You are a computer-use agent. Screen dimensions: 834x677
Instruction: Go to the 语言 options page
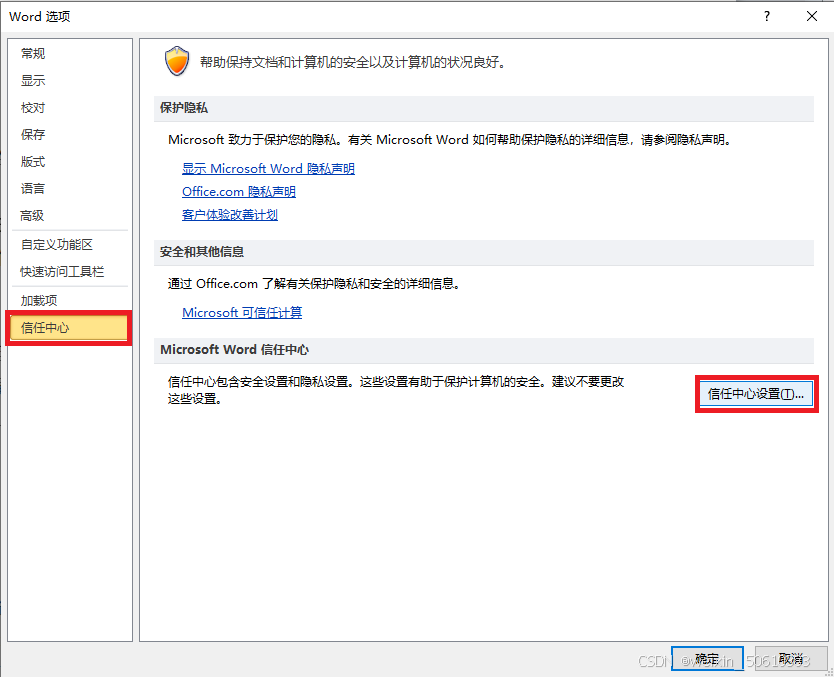tap(33, 188)
